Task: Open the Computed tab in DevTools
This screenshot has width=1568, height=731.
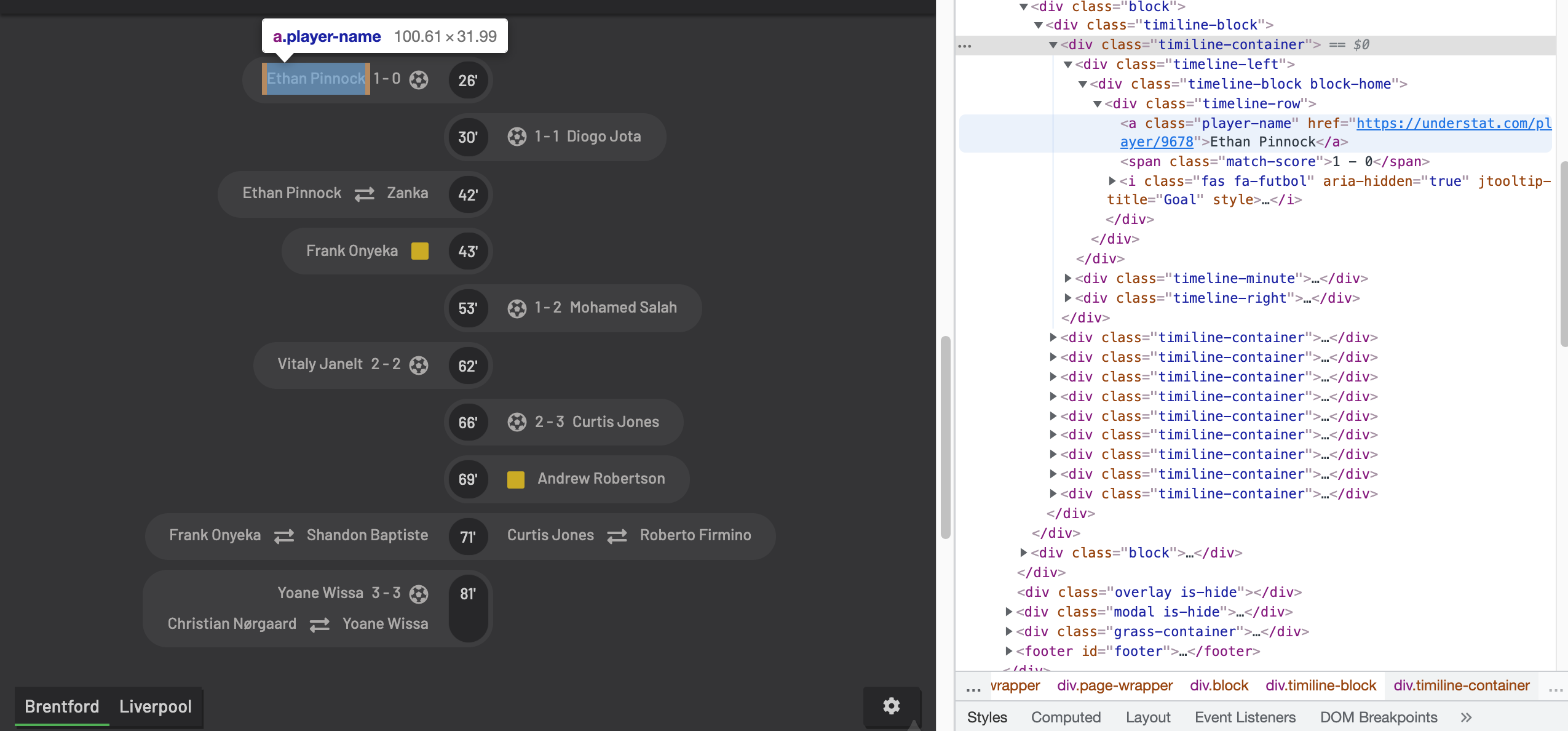Action: point(1066,717)
